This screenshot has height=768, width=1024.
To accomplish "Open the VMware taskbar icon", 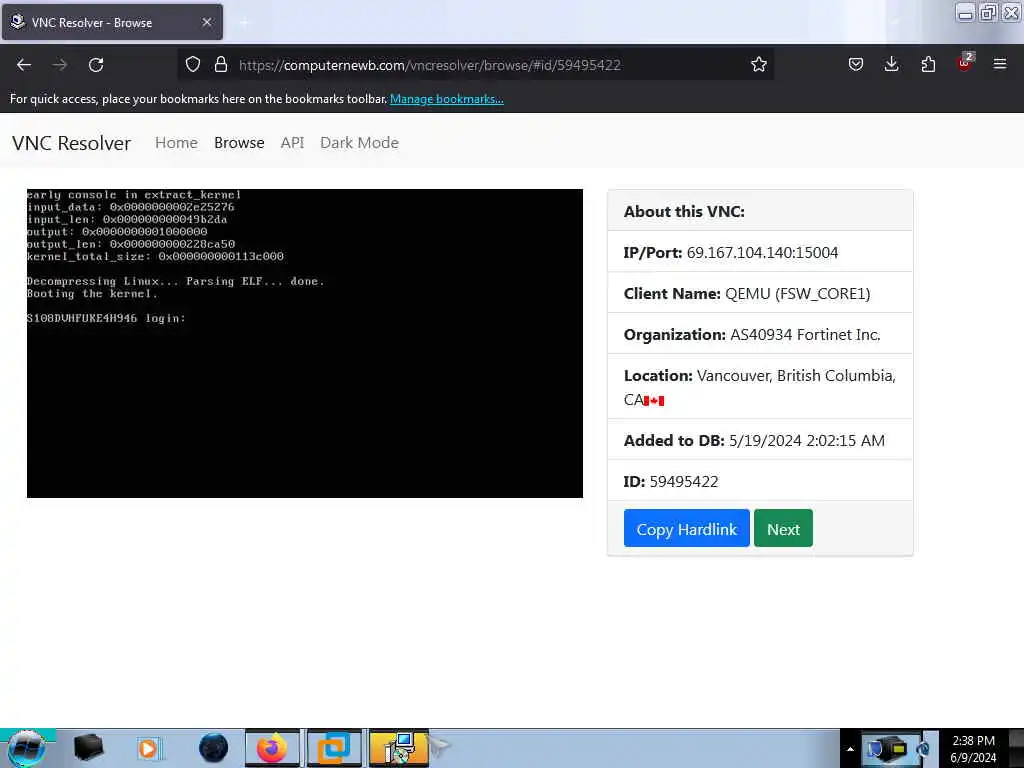I will (334, 748).
